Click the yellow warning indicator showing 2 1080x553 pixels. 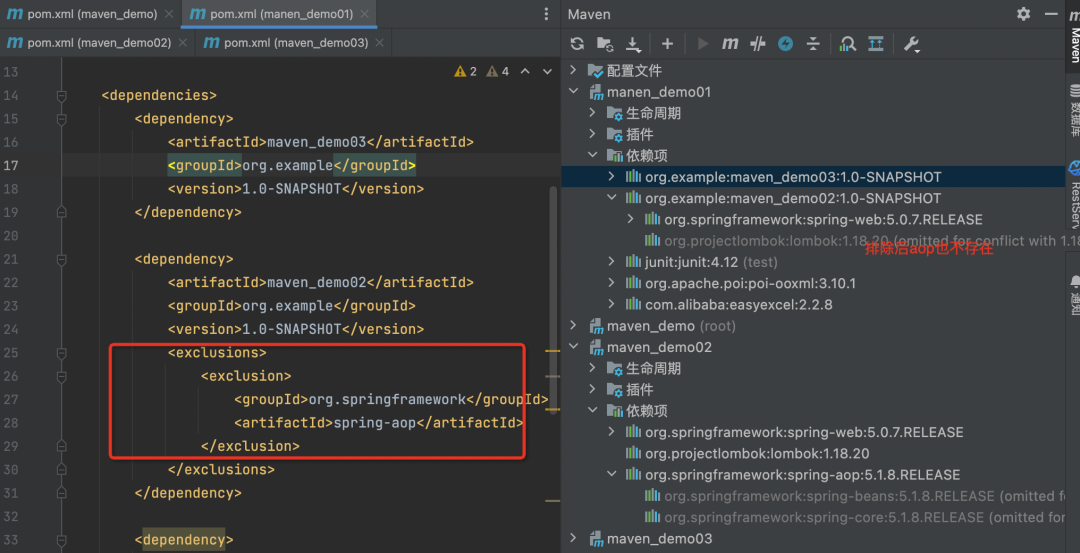coord(466,71)
